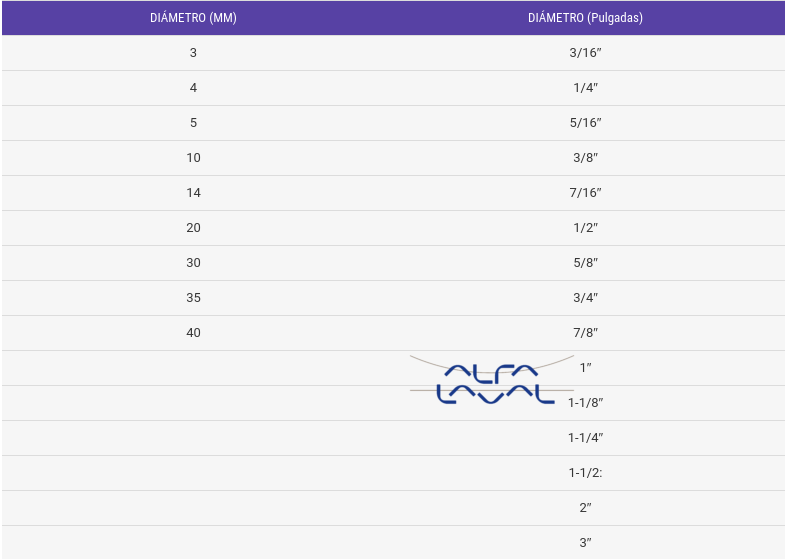Click the 5/16″ inch value
The width and height of the screenshot is (785, 559).
[x=585, y=123]
